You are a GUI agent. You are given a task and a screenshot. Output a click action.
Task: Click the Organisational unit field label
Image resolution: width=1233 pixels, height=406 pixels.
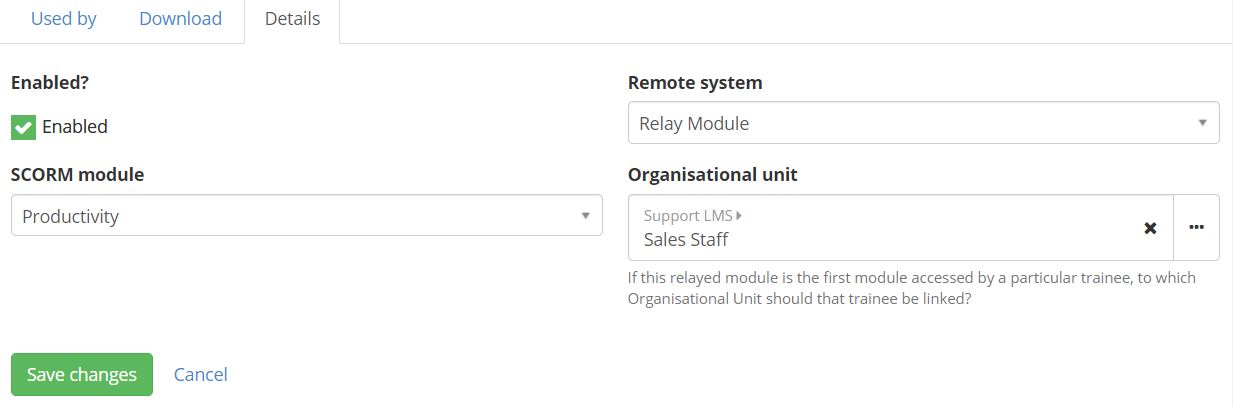[712, 174]
